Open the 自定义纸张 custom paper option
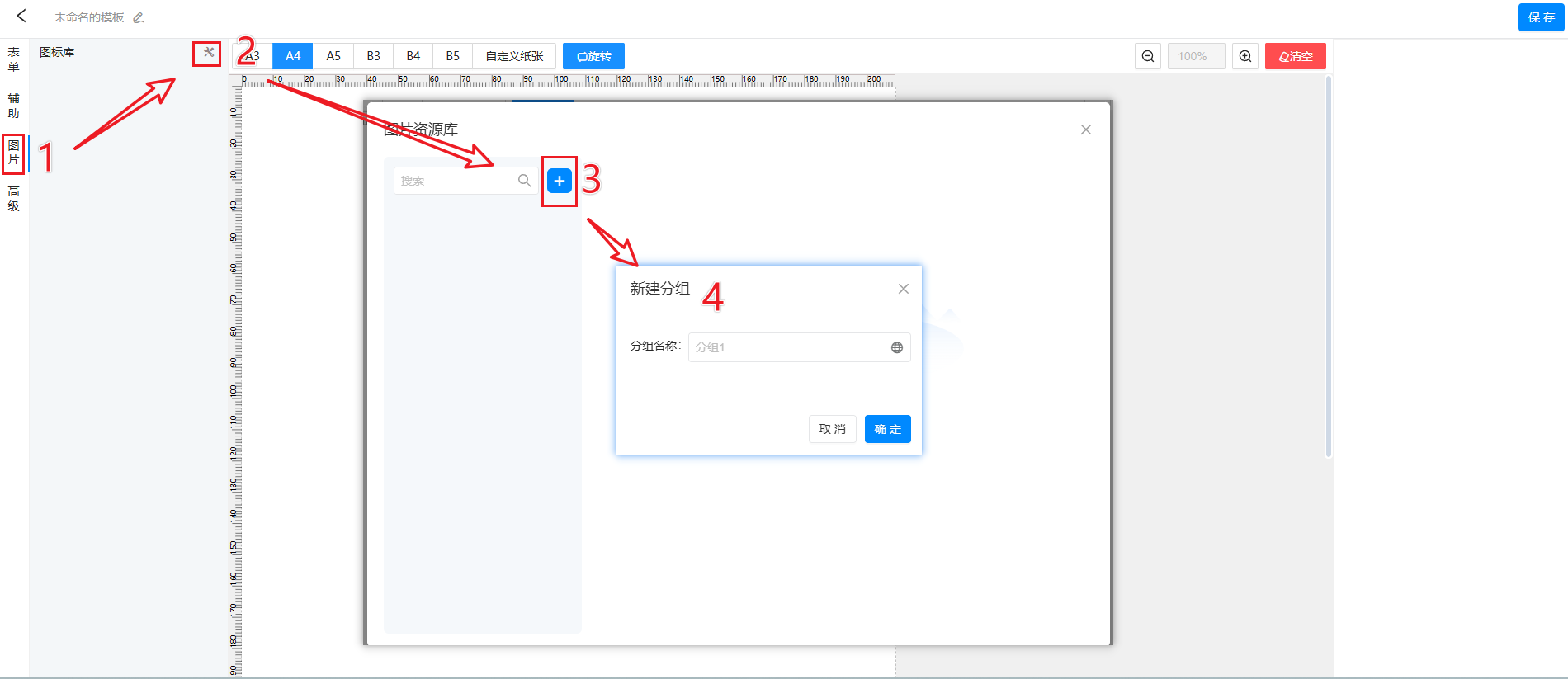Viewport: 1568px width, 679px height. tap(514, 56)
